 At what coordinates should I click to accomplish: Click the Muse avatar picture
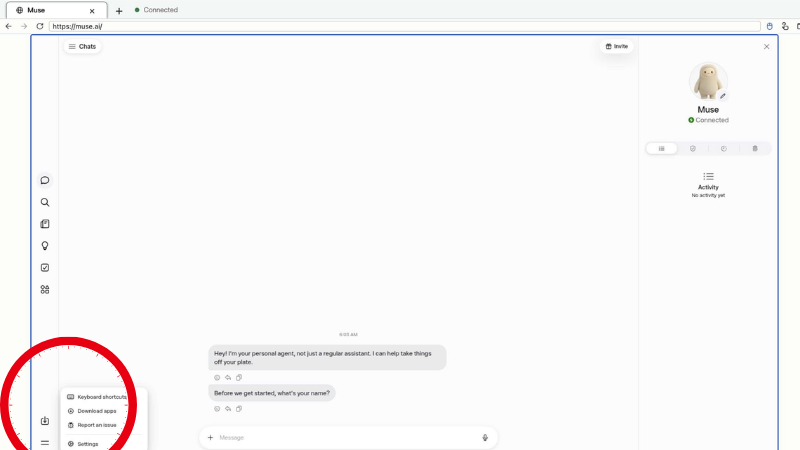pyautogui.click(x=708, y=81)
